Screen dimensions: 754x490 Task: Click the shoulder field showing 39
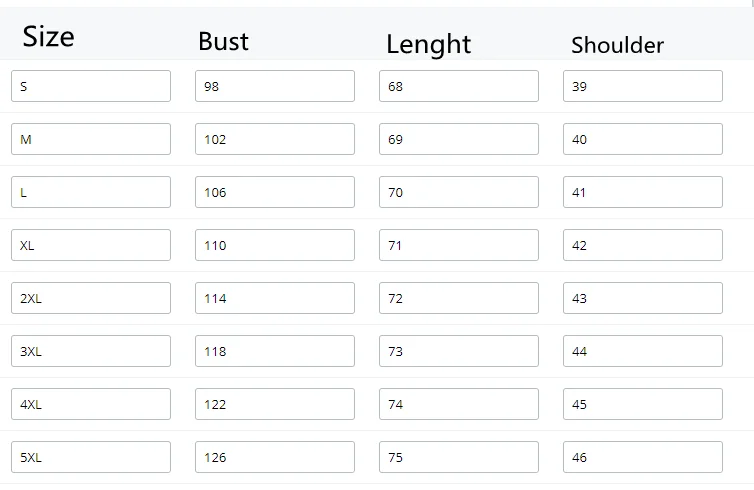[x=643, y=86]
